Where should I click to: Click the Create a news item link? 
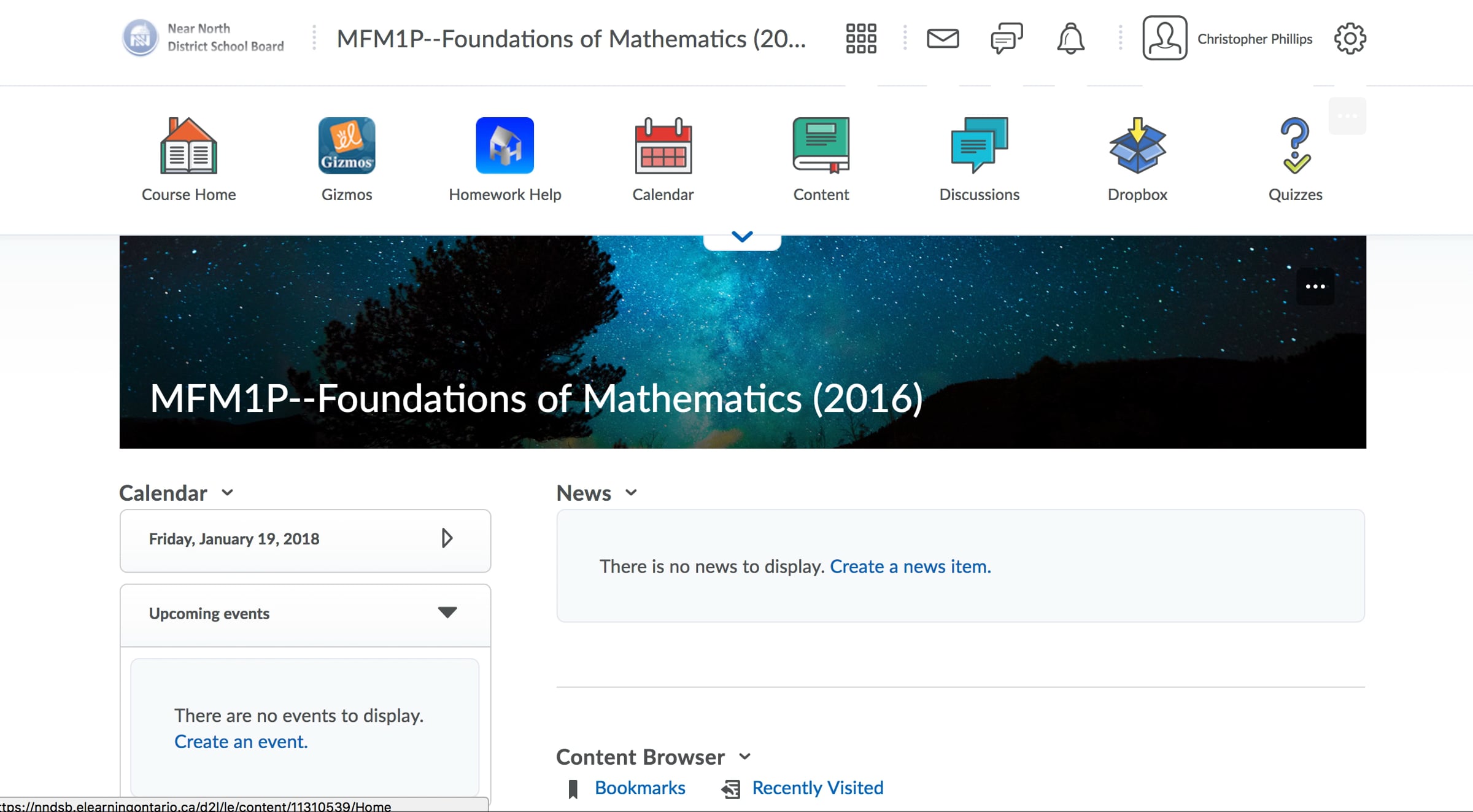910,566
